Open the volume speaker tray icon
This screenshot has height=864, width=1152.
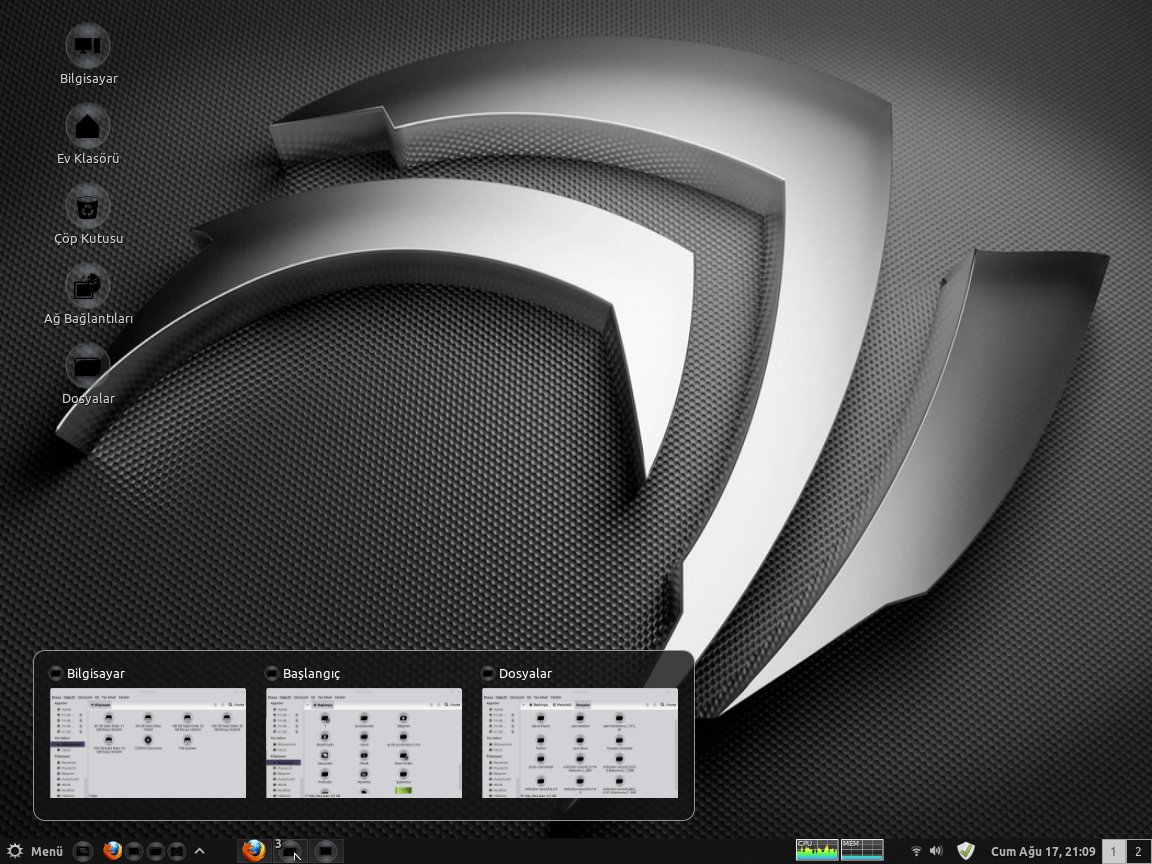point(936,851)
